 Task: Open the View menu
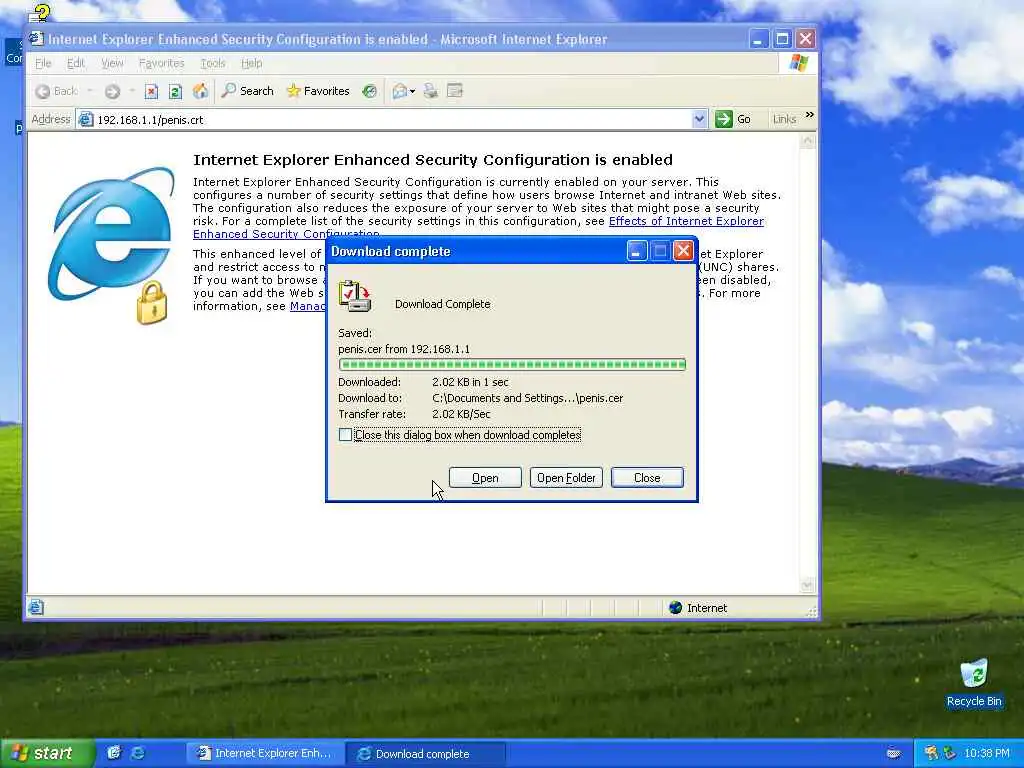(112, 63)
